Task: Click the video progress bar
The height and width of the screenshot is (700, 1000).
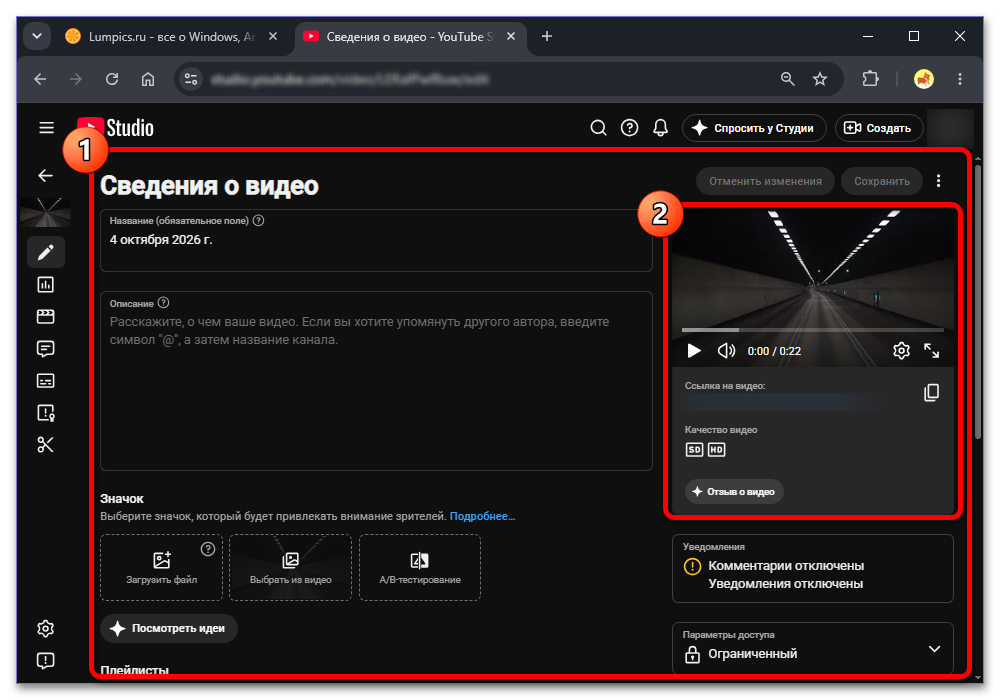Action: (812, 330)
